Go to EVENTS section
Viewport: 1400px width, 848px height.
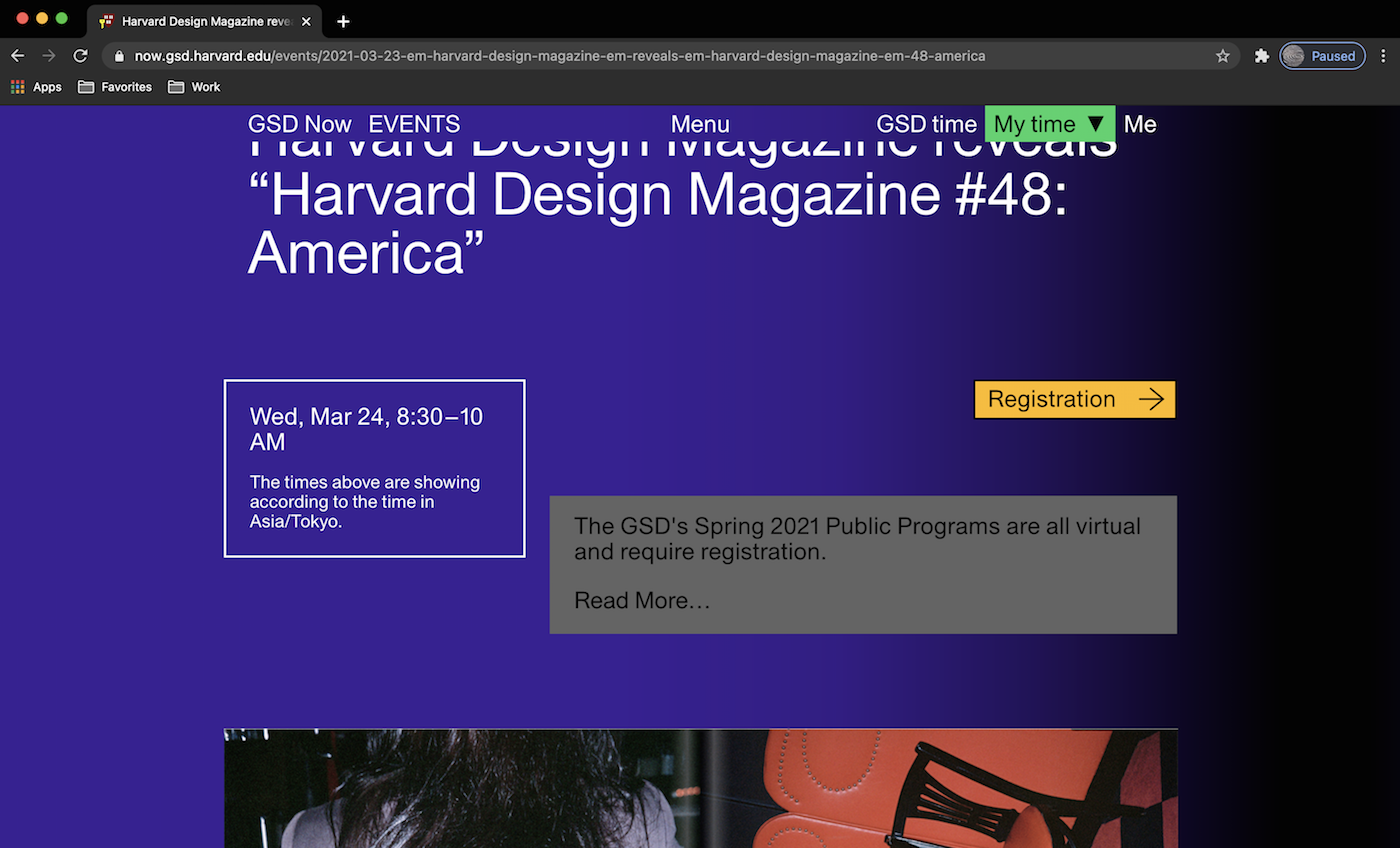click(414, 124)
